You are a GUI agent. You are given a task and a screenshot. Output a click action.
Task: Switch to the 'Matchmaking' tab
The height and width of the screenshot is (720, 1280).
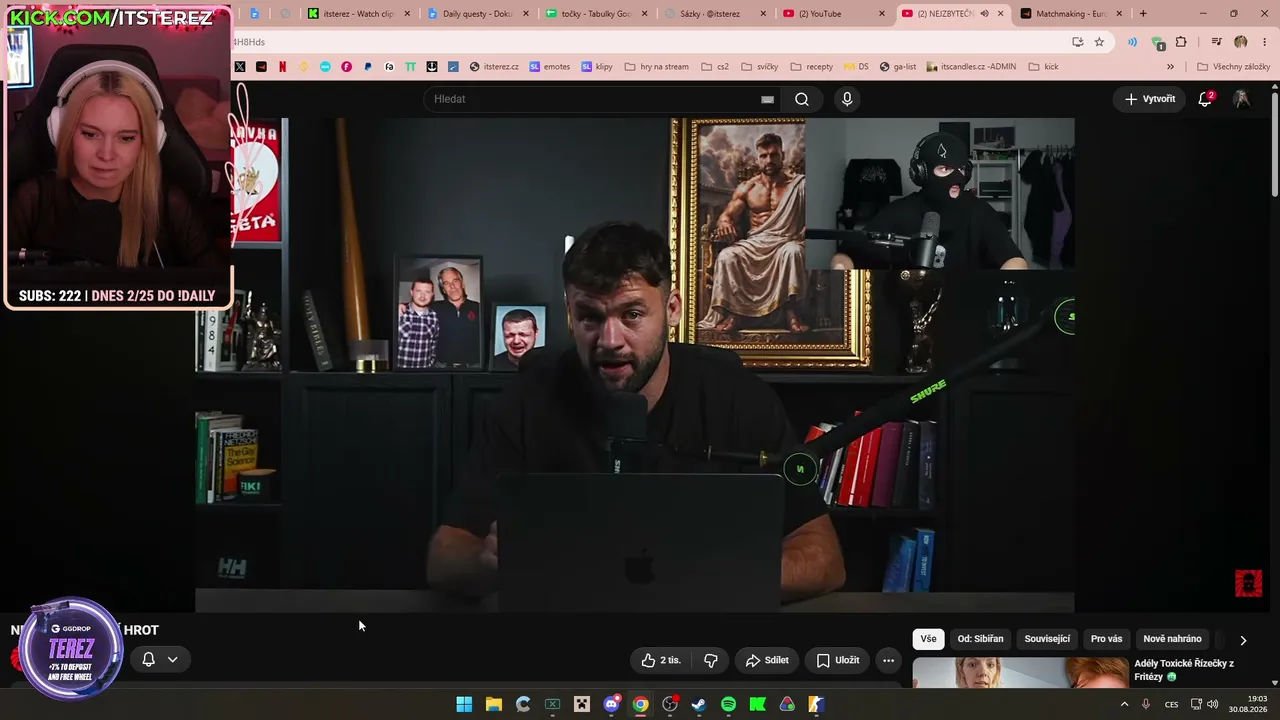click(x=1072, y=14)
